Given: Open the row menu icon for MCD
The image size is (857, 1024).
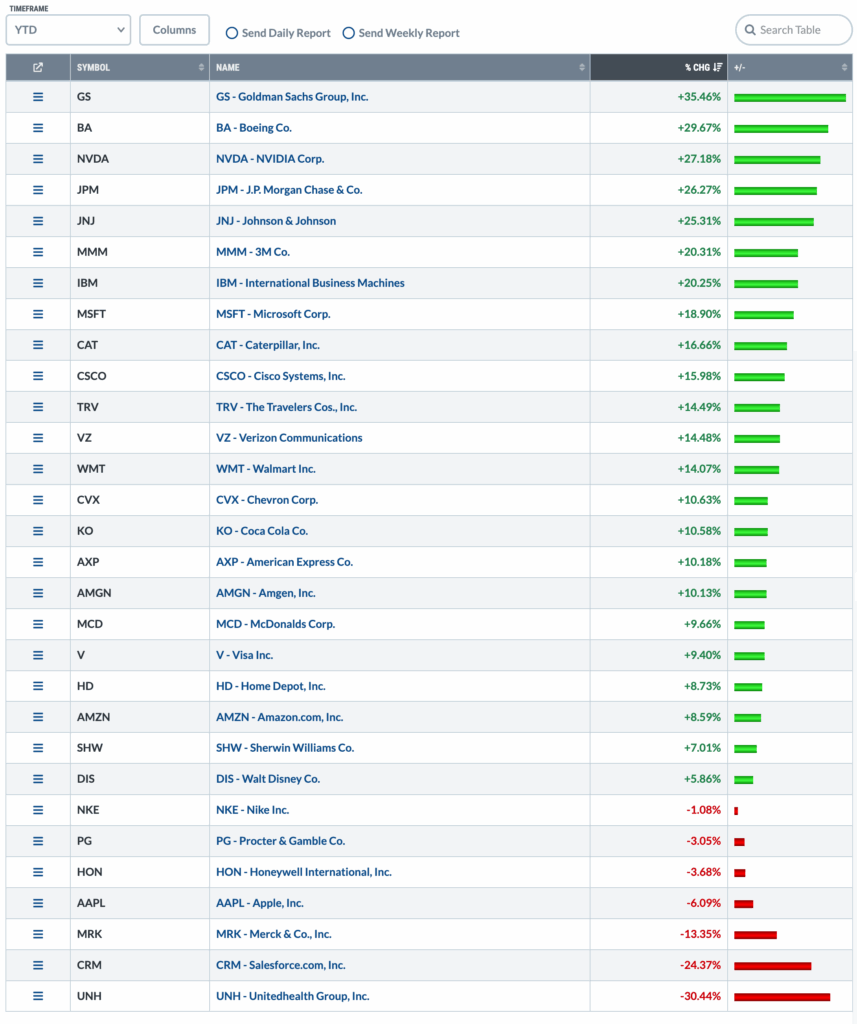Looking at the screenshot, I should tap(38, 624).
